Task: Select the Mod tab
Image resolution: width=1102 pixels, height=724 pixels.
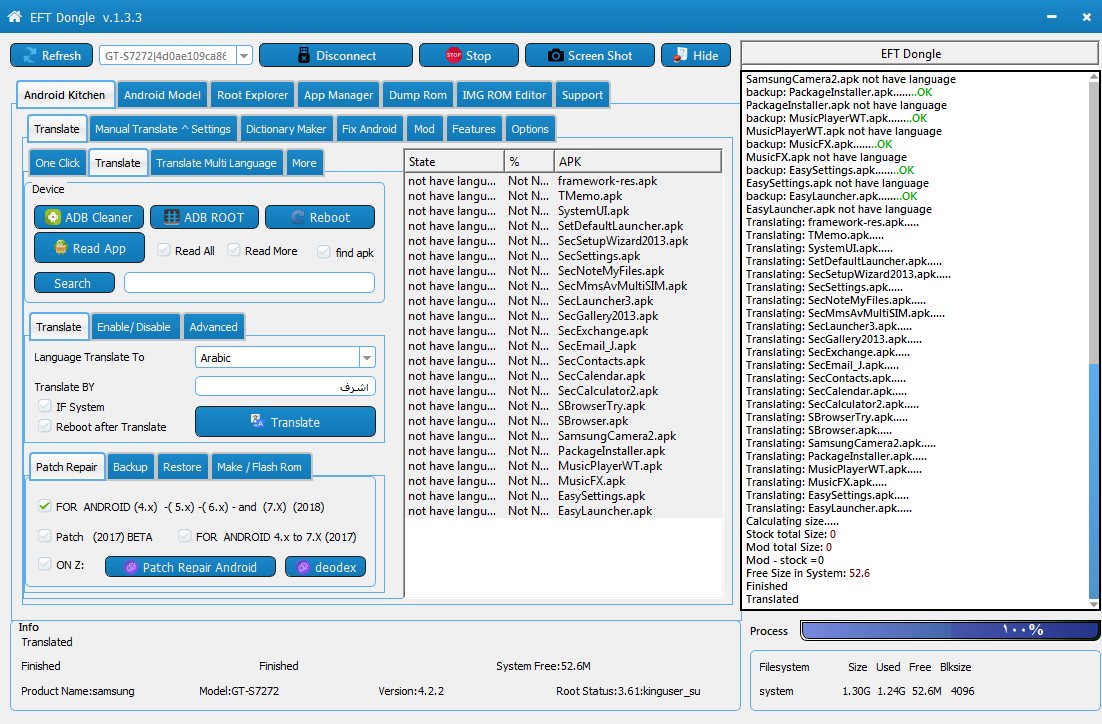Action: (x=424, y=129)
